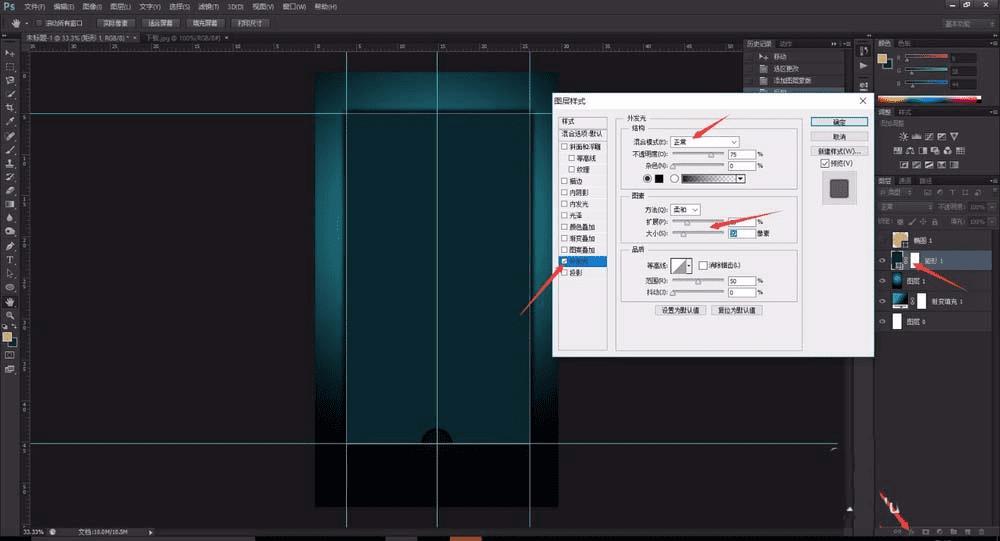1000x541 pixels.
Task: Click the 大小 (Size) input field
Action: (741, 233)
